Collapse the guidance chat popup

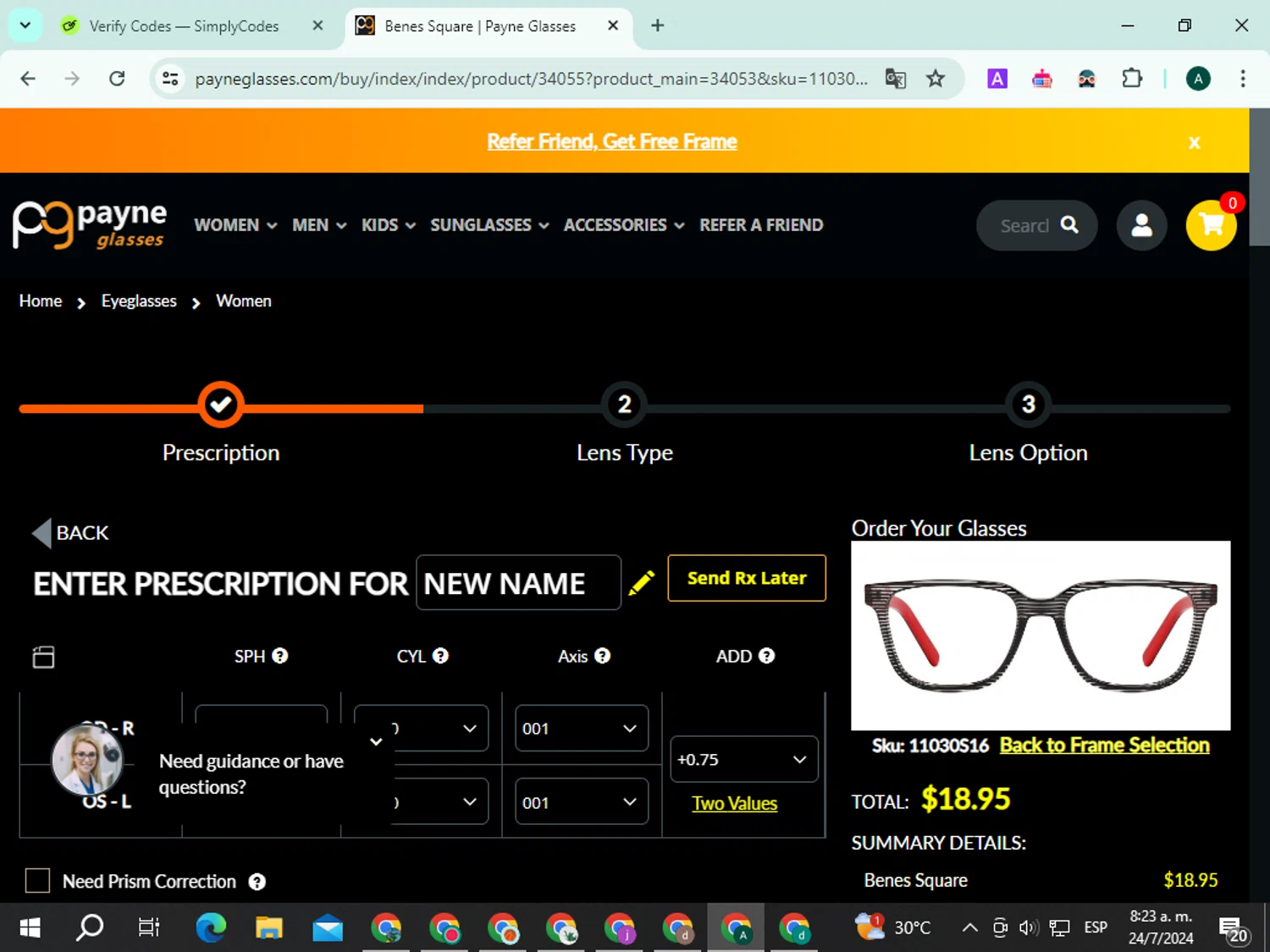376,741
